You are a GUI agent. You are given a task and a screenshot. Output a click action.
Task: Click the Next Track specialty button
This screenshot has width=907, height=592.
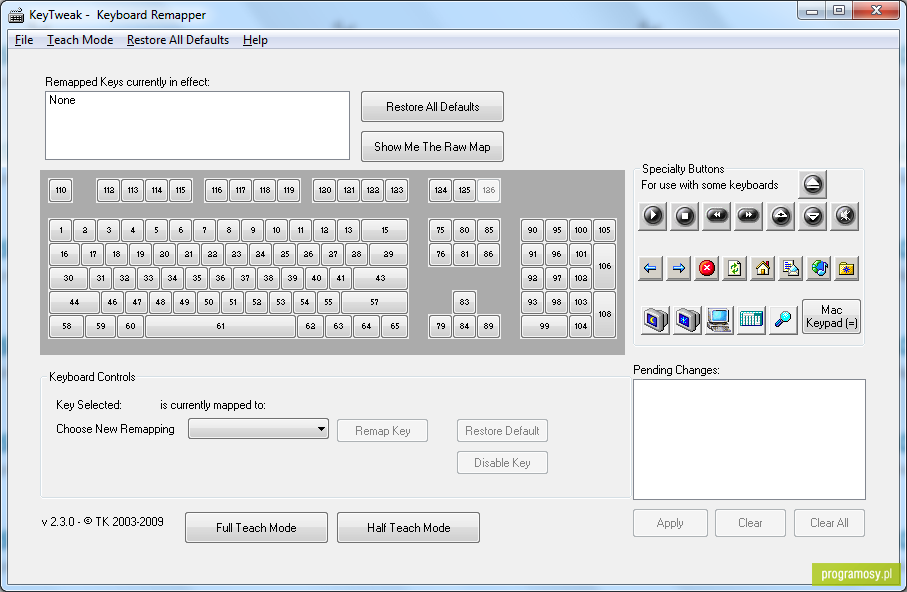(x=748, y=216)
